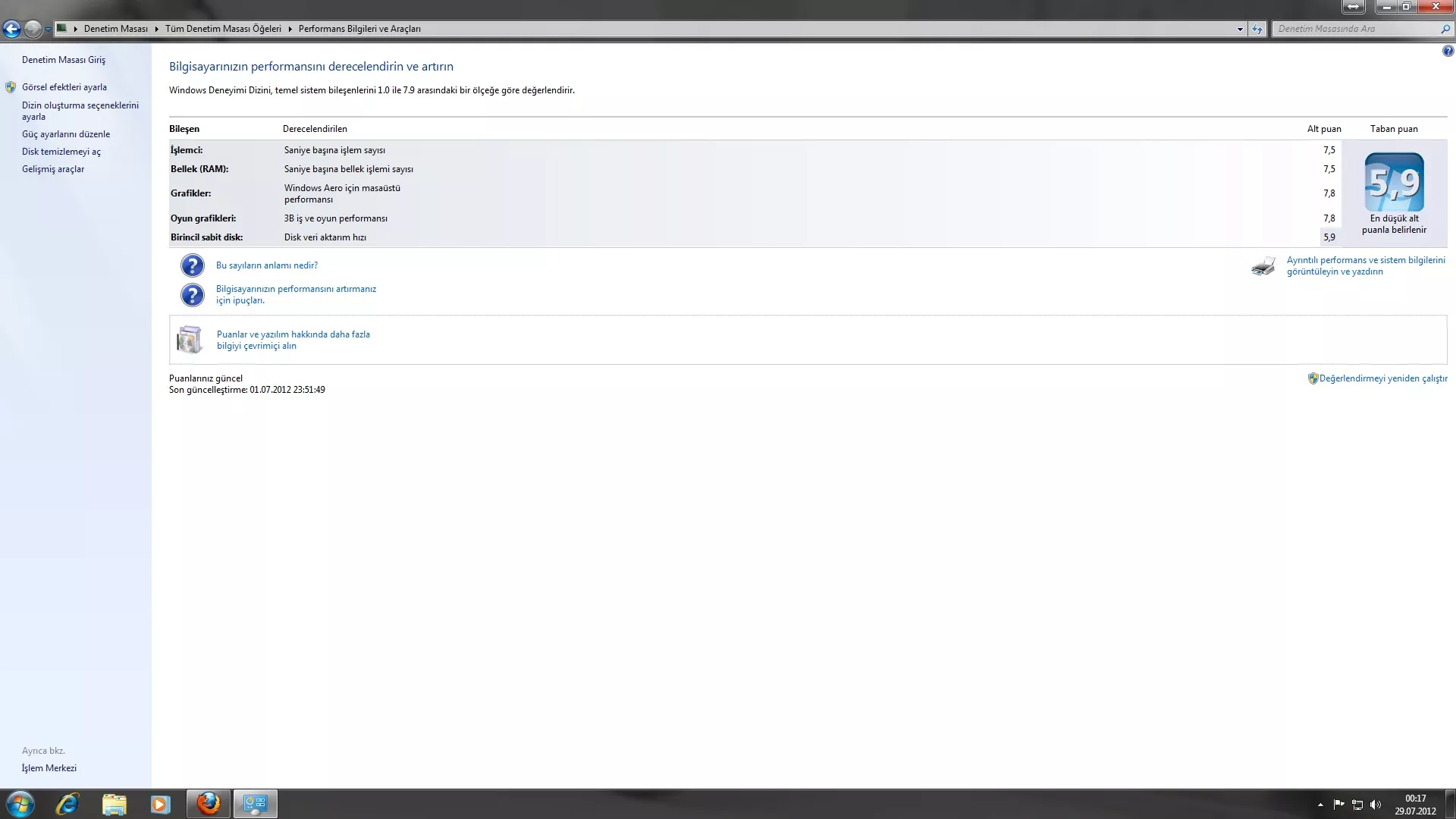Screen dimensions: 1456x819
Task: Click the help icon beside performance tips link
Action: [x=193, y=295]
